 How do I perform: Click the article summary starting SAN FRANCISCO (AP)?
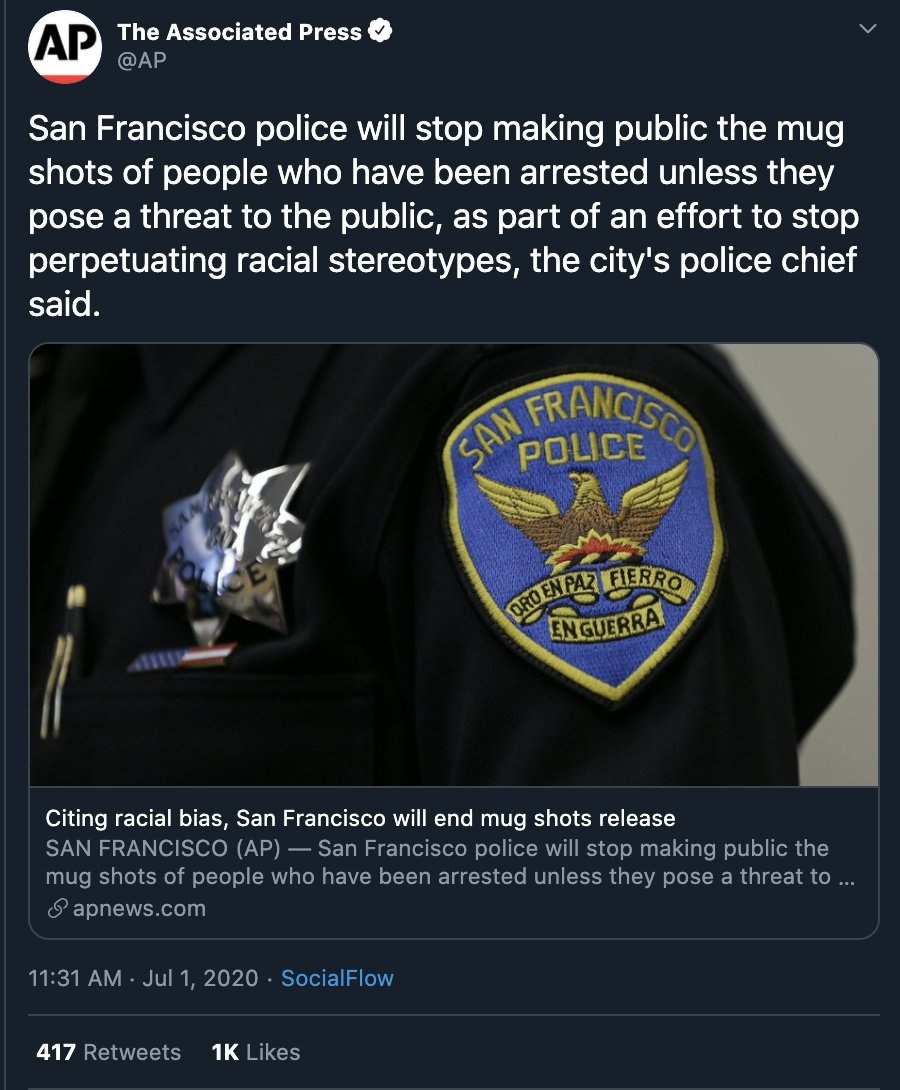tap(450, 862)
